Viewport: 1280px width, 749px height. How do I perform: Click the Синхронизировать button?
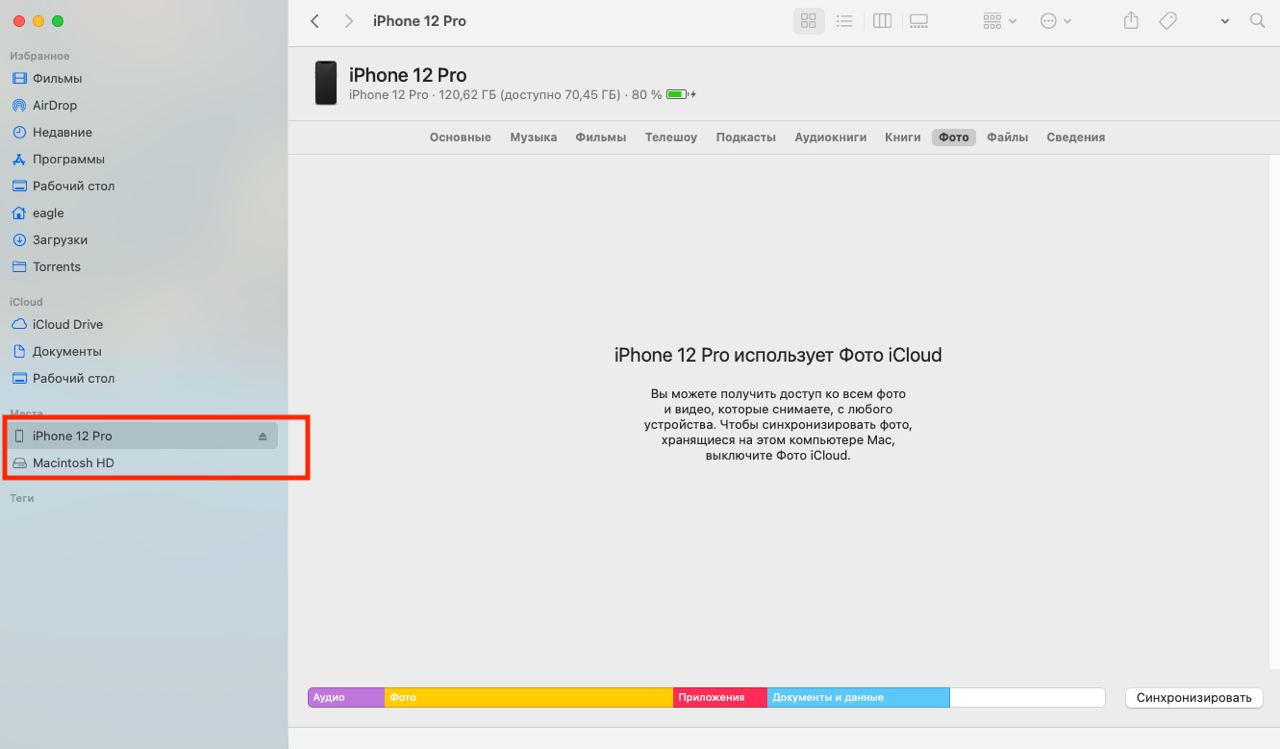[x=1194, y=698]
